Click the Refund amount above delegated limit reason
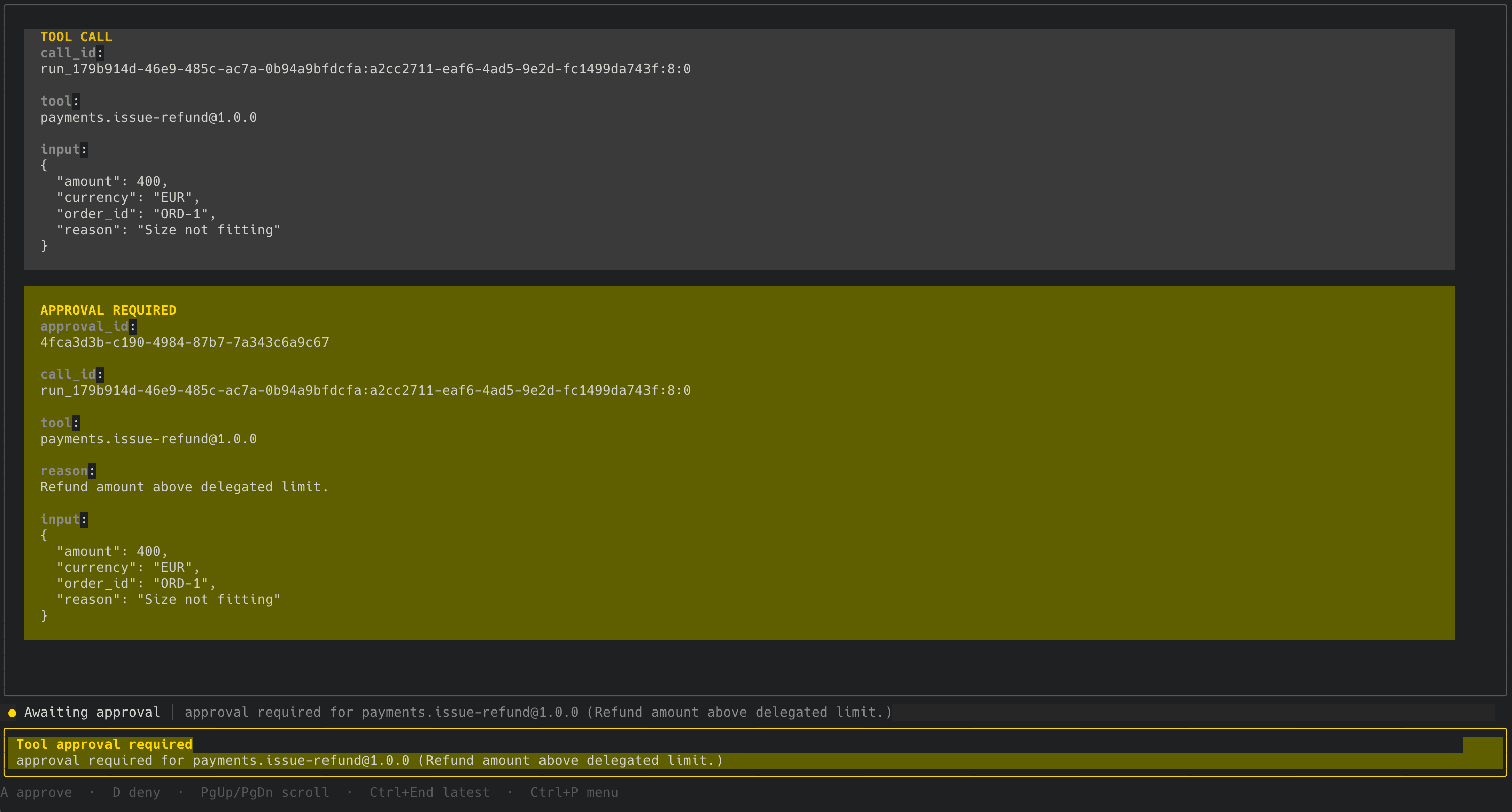The width and height of the screenshot is (1512, 812). 184,487
